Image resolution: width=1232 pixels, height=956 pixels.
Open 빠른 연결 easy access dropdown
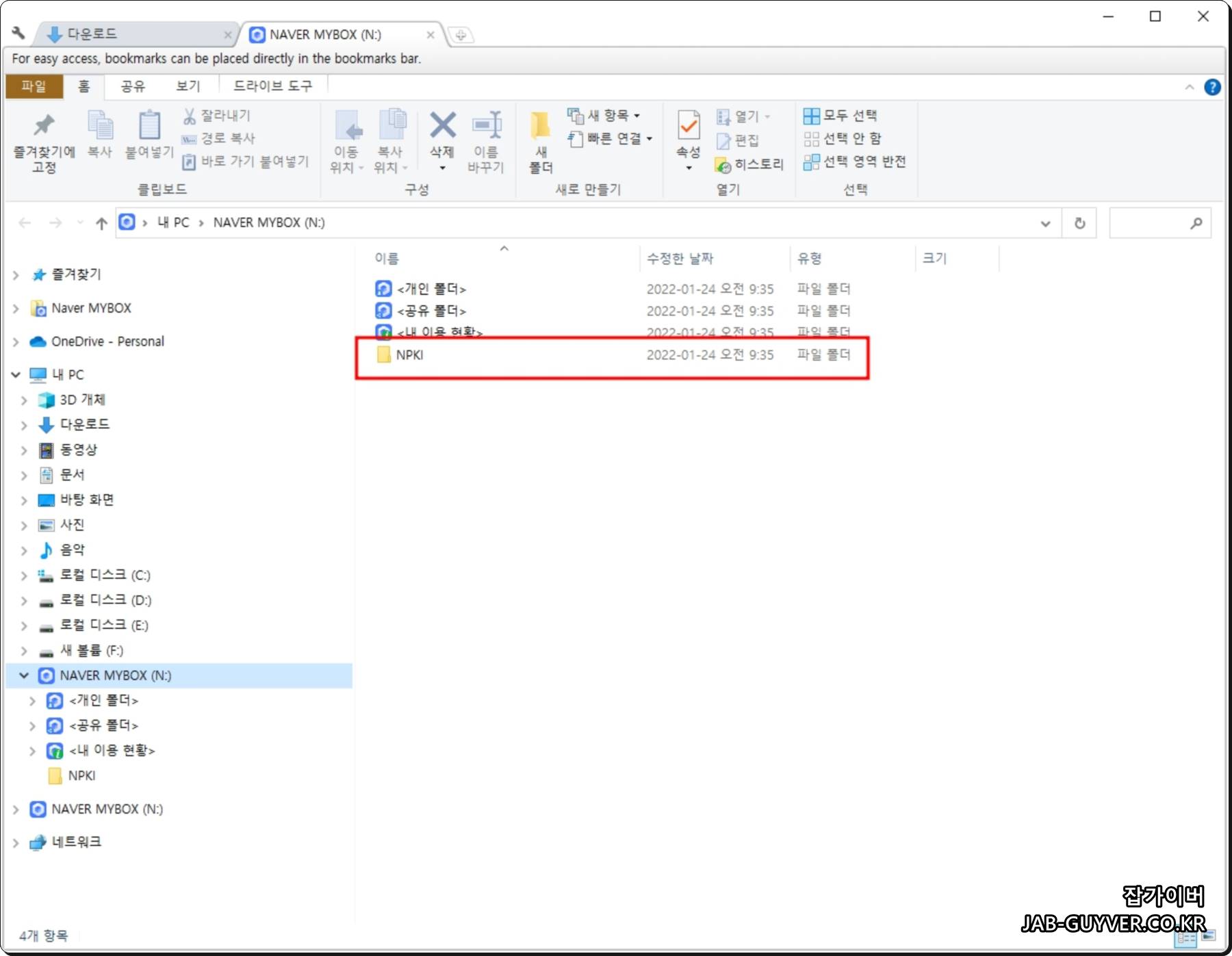611,139
